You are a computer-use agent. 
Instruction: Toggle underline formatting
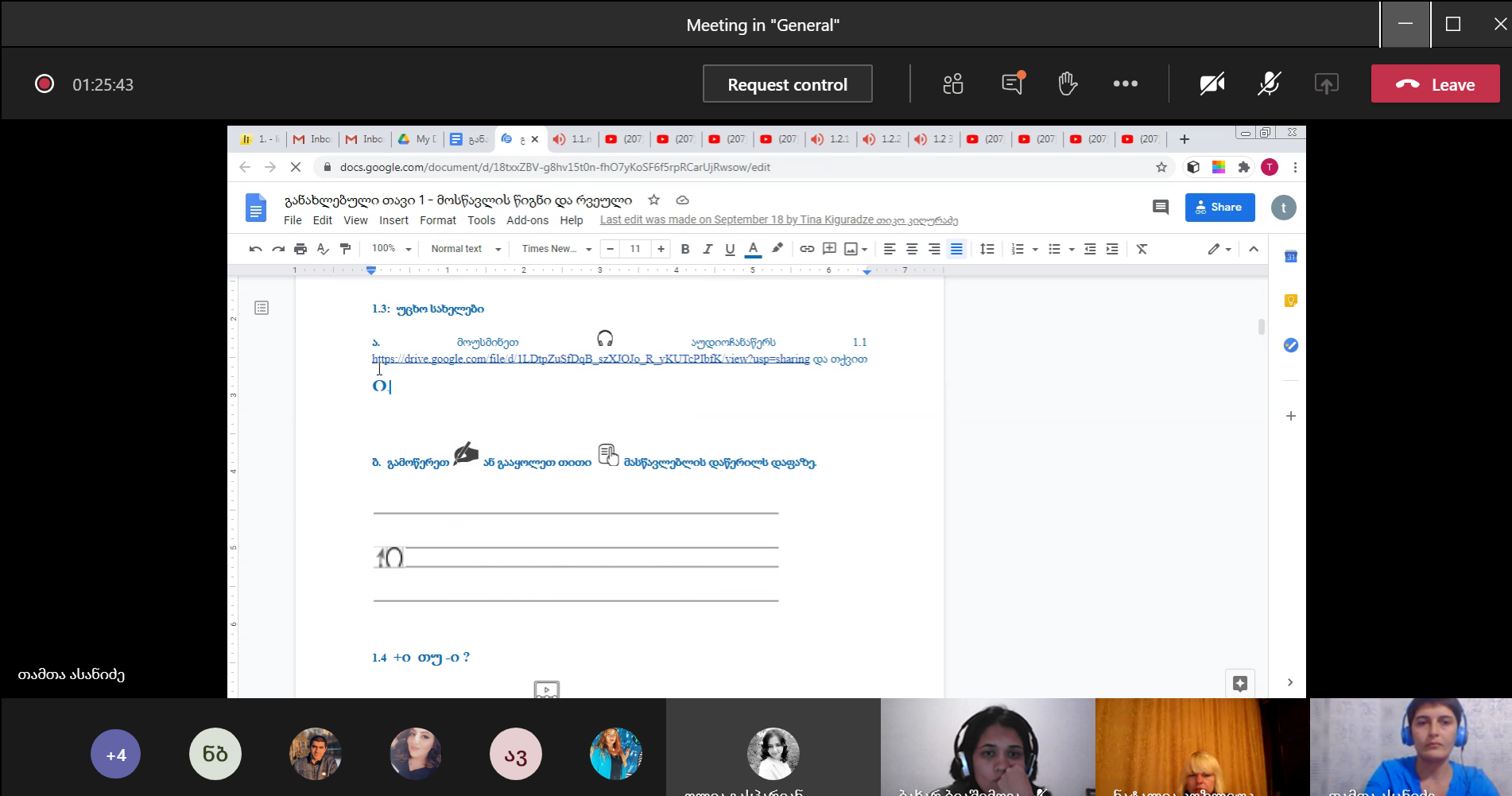(730, 249)
